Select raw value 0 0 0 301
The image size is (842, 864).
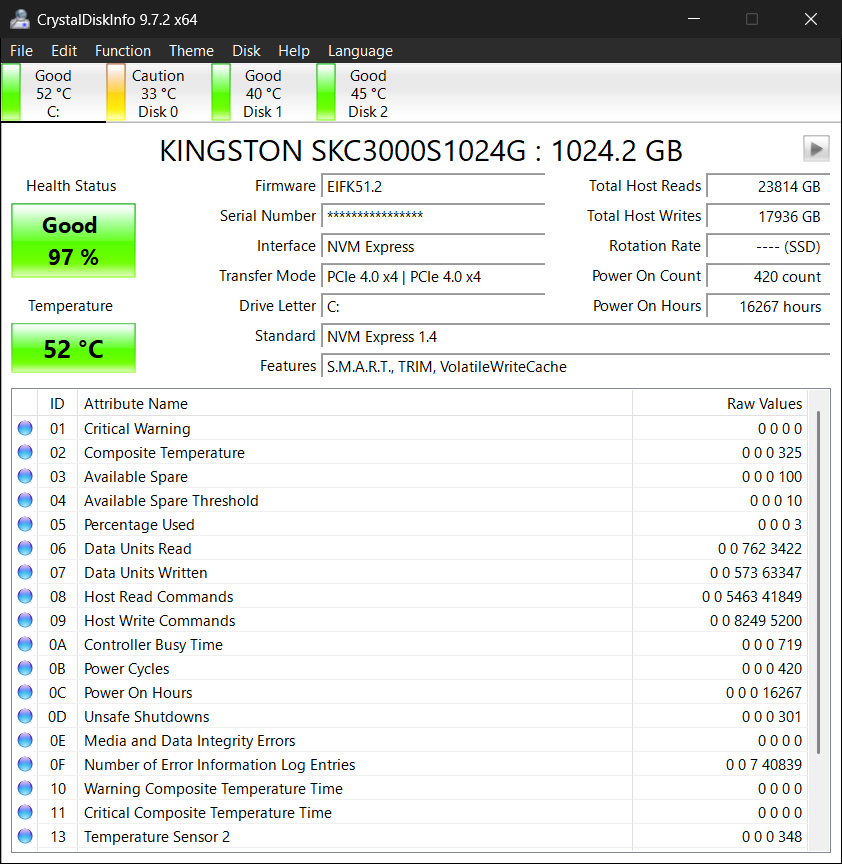[771, 717]
